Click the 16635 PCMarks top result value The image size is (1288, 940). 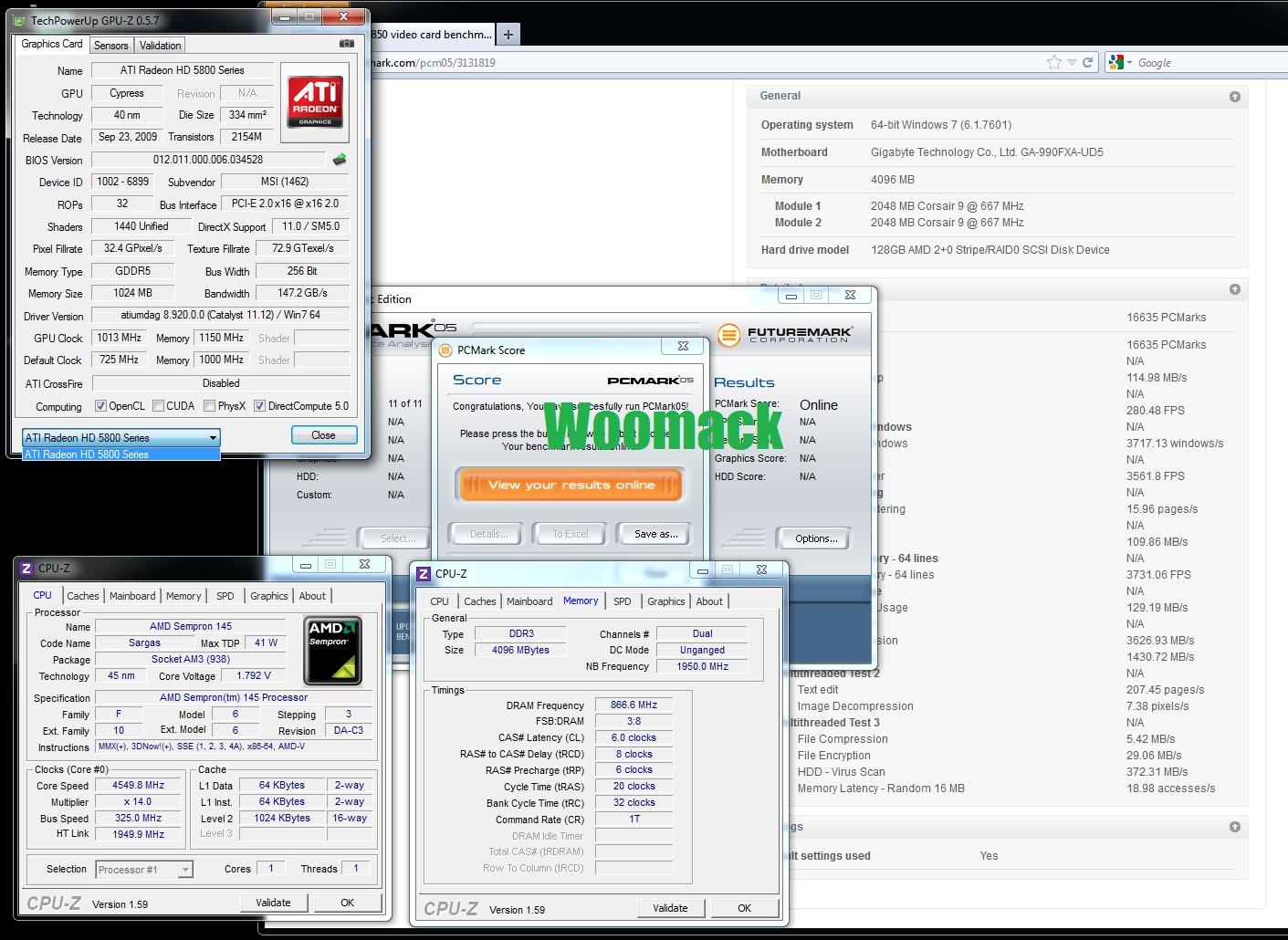(1166, 318)
